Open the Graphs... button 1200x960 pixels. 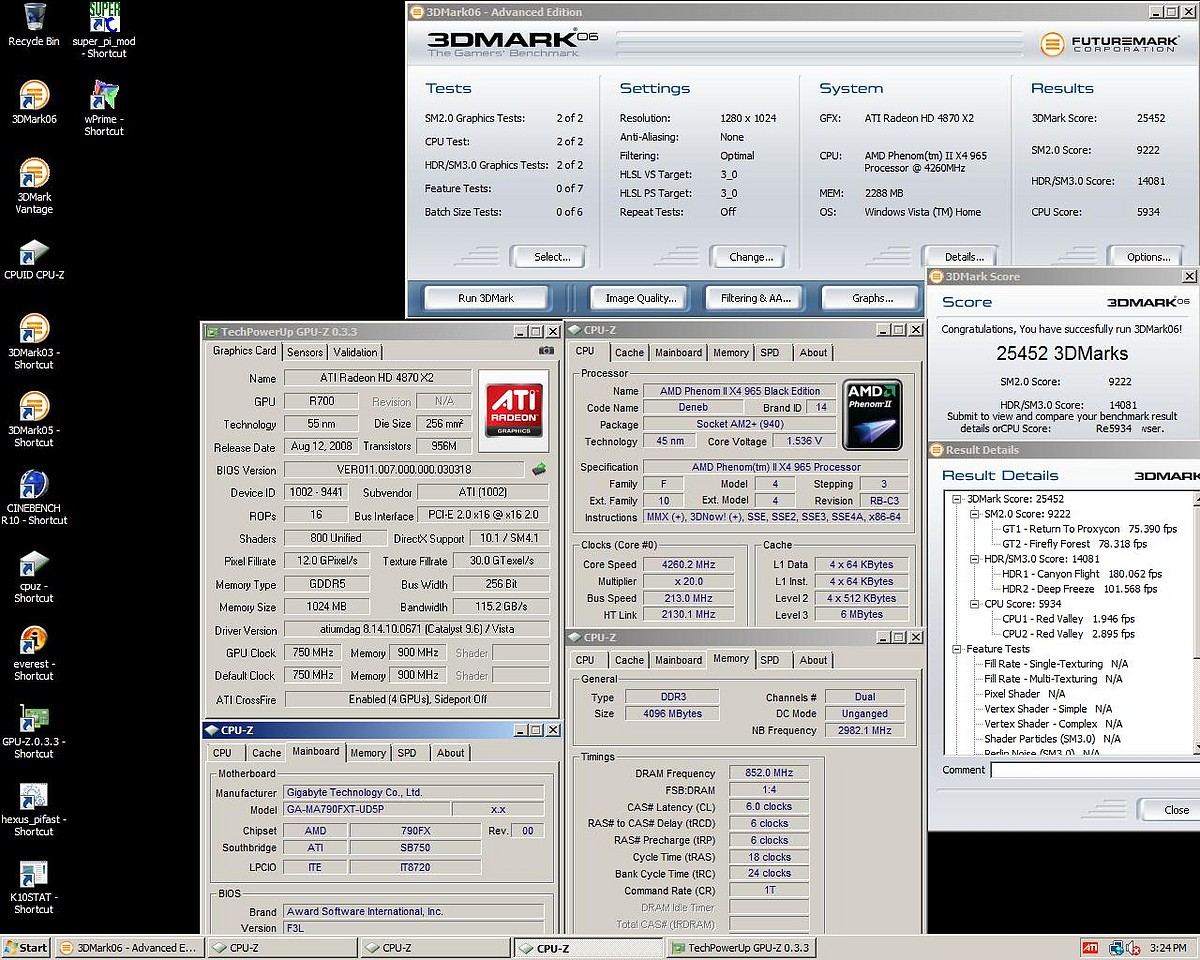click(872, 298)
